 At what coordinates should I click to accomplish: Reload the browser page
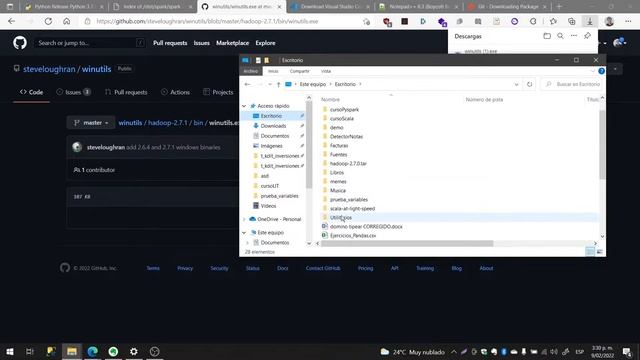pos(48,21)
